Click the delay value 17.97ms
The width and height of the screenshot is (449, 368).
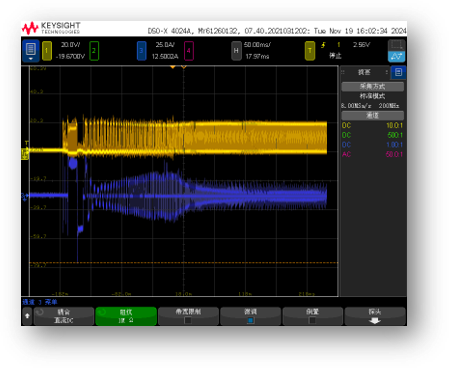point(257,56)
